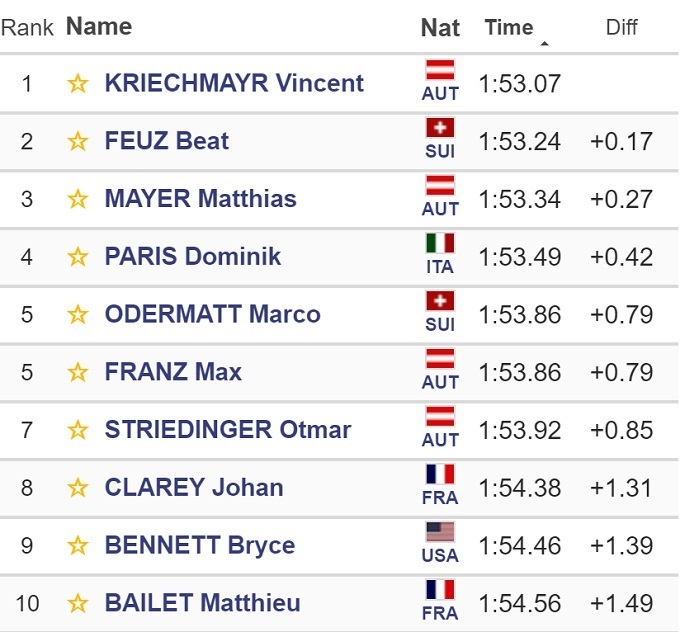Toggle favorite star for FEUZ Beat
The width and height of the screenshot is (680, 632).
coord(78,141)
